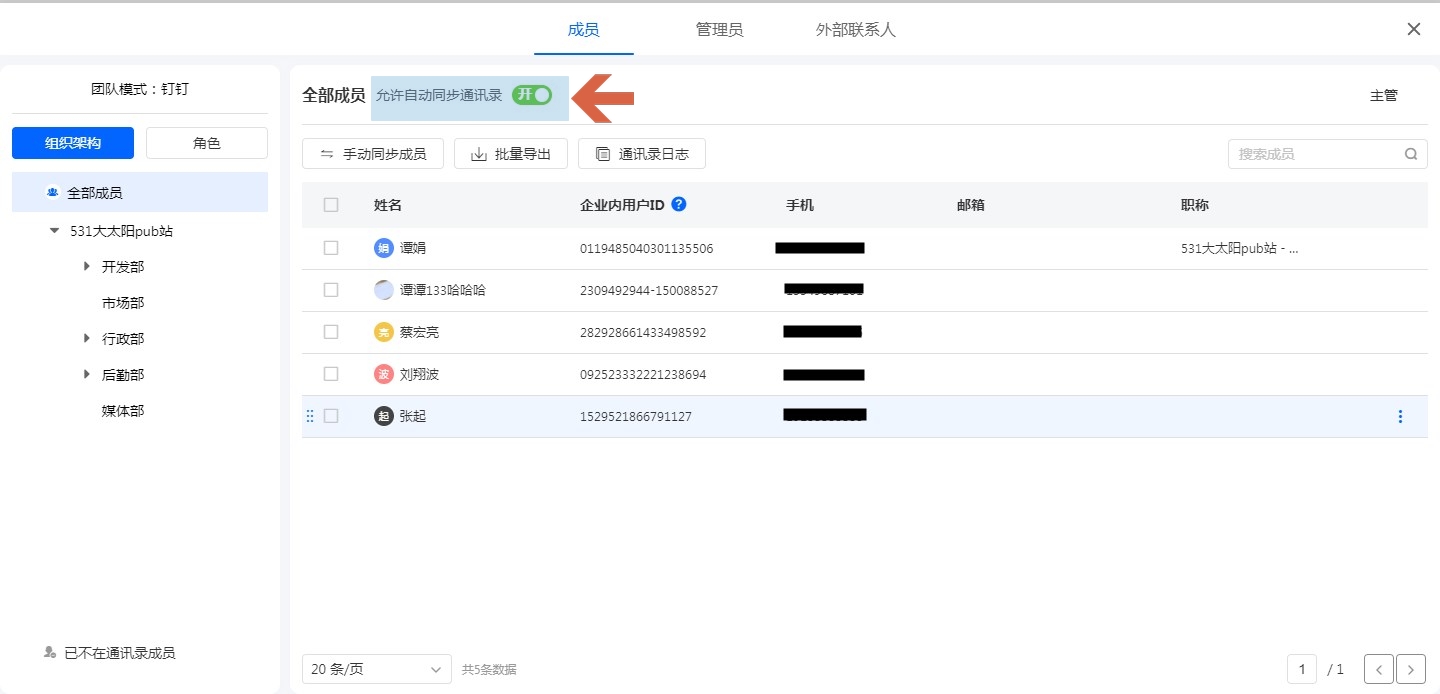Viewport: 1440px width, 694px height.
Task: Open the three-dot menu for 张起
Action: click(x=1400, y=416)
